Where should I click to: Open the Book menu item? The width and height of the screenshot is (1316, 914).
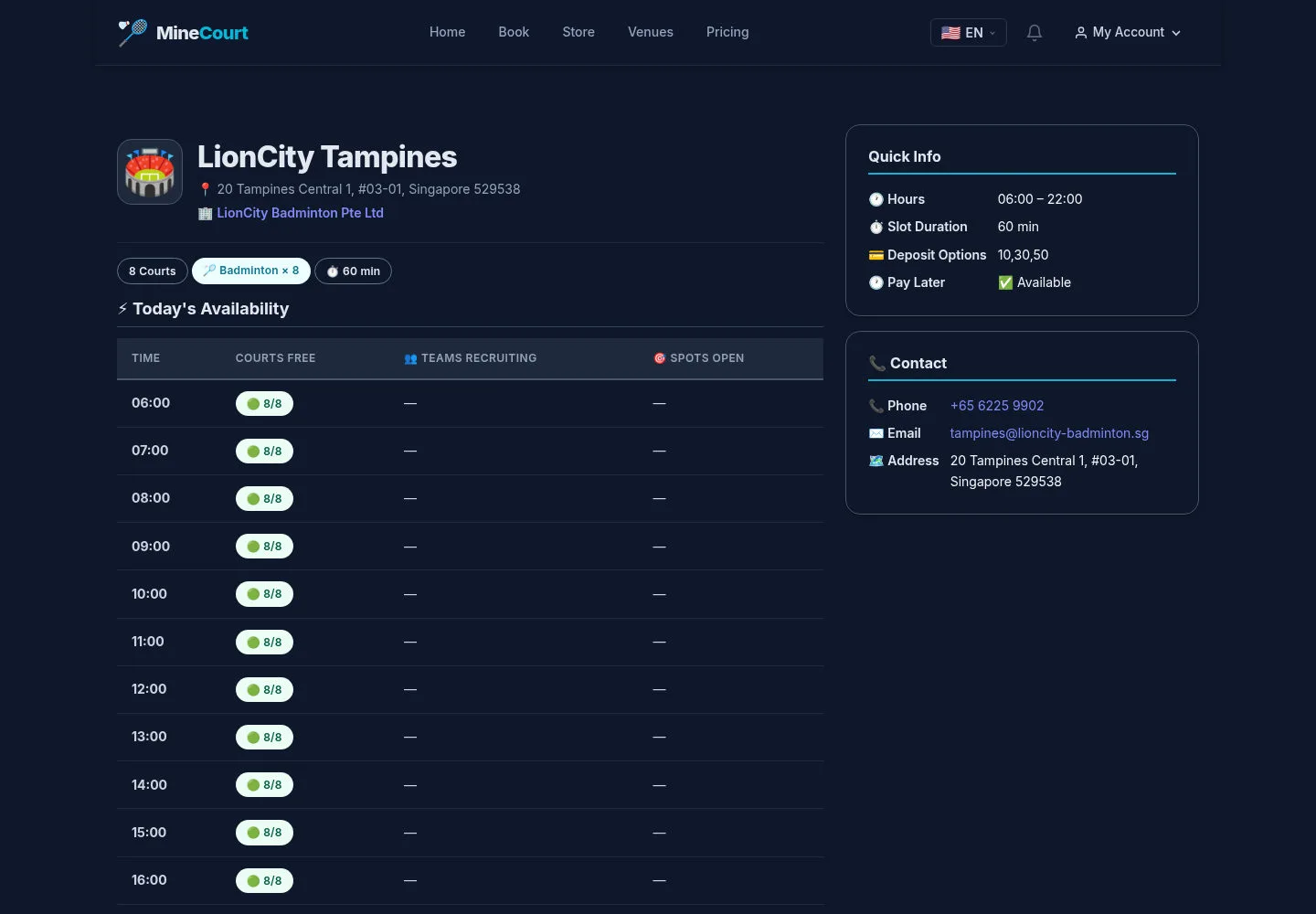coord(514,32)
